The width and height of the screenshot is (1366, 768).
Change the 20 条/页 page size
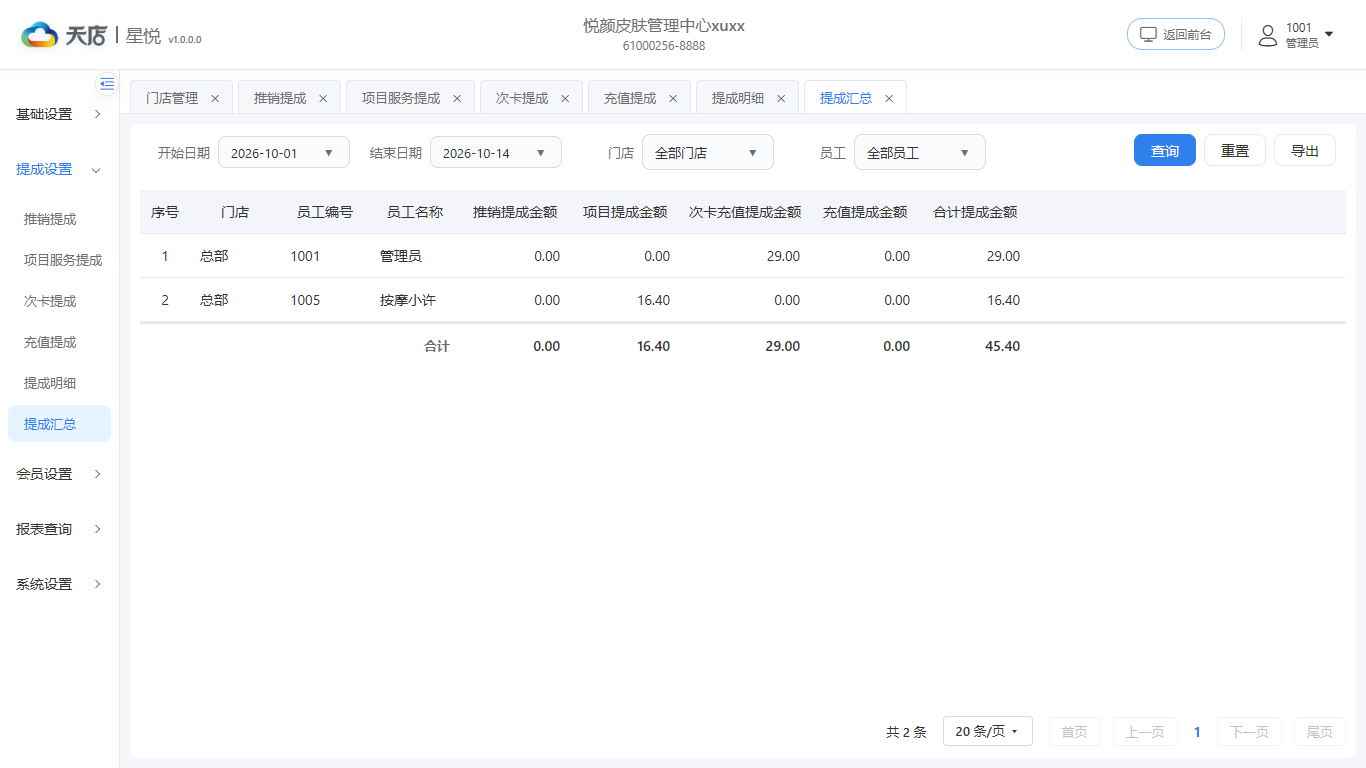pos(988,731)
